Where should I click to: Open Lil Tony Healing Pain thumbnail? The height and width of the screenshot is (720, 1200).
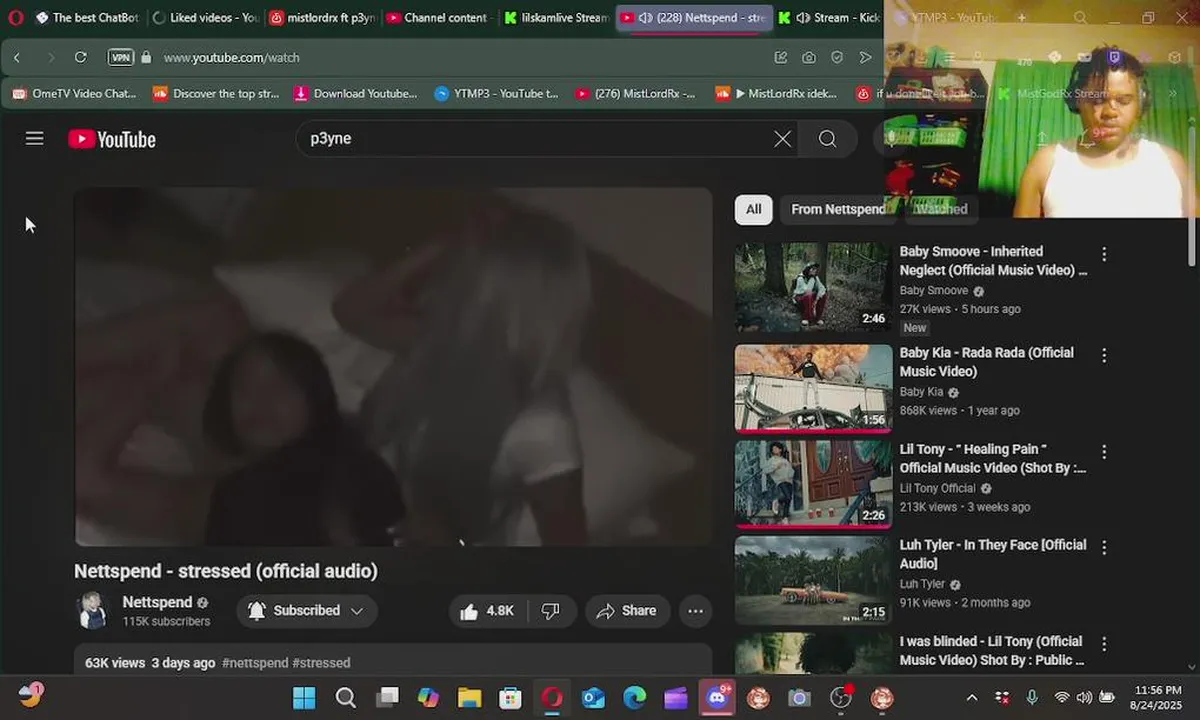click(x=813, y=485)
